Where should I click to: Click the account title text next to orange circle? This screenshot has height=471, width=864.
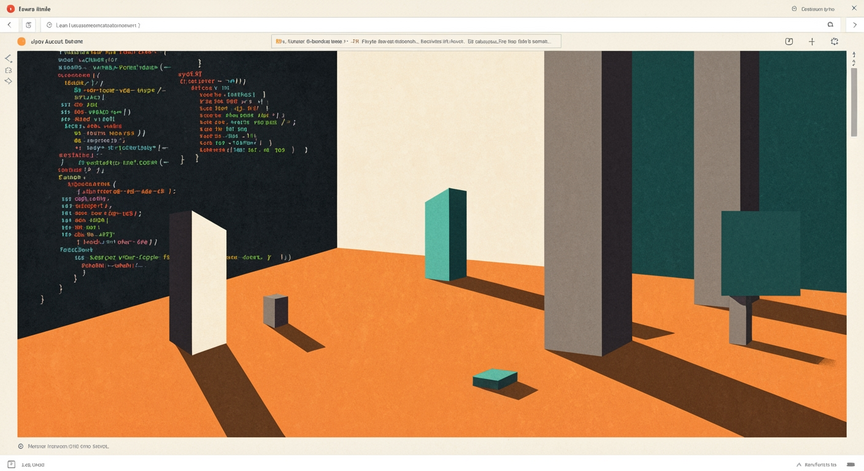coord(57,41)
